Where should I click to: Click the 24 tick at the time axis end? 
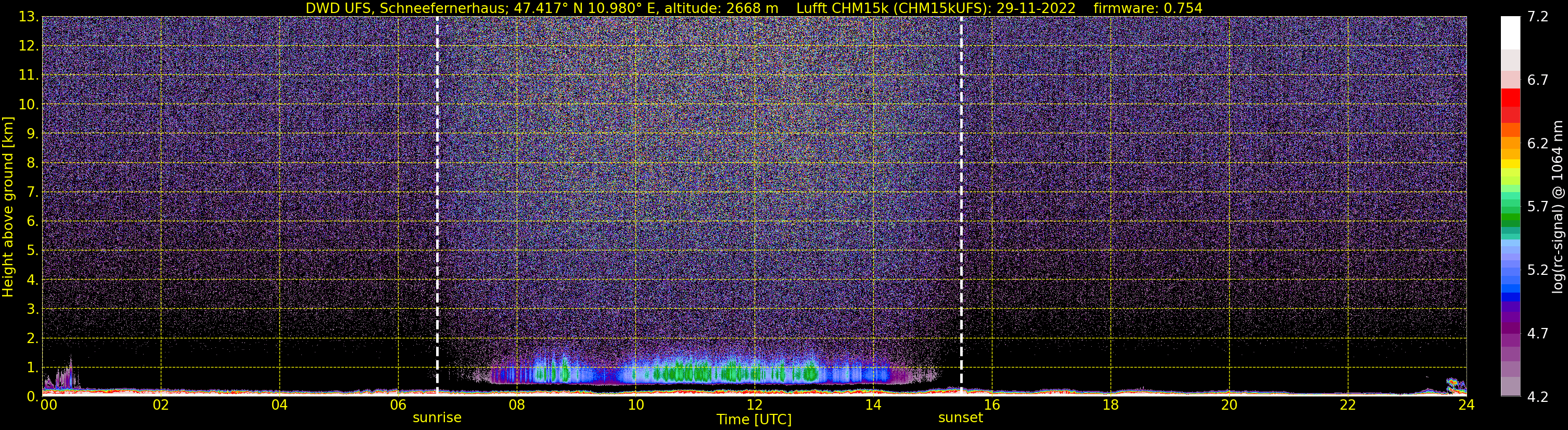[x=1467, y=405]
